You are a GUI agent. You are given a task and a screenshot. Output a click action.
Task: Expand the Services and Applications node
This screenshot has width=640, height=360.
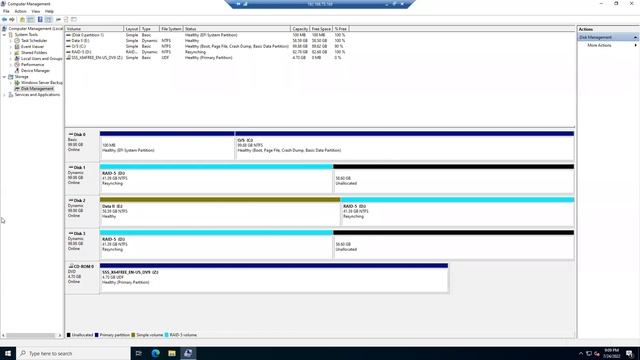coord(4,95)
